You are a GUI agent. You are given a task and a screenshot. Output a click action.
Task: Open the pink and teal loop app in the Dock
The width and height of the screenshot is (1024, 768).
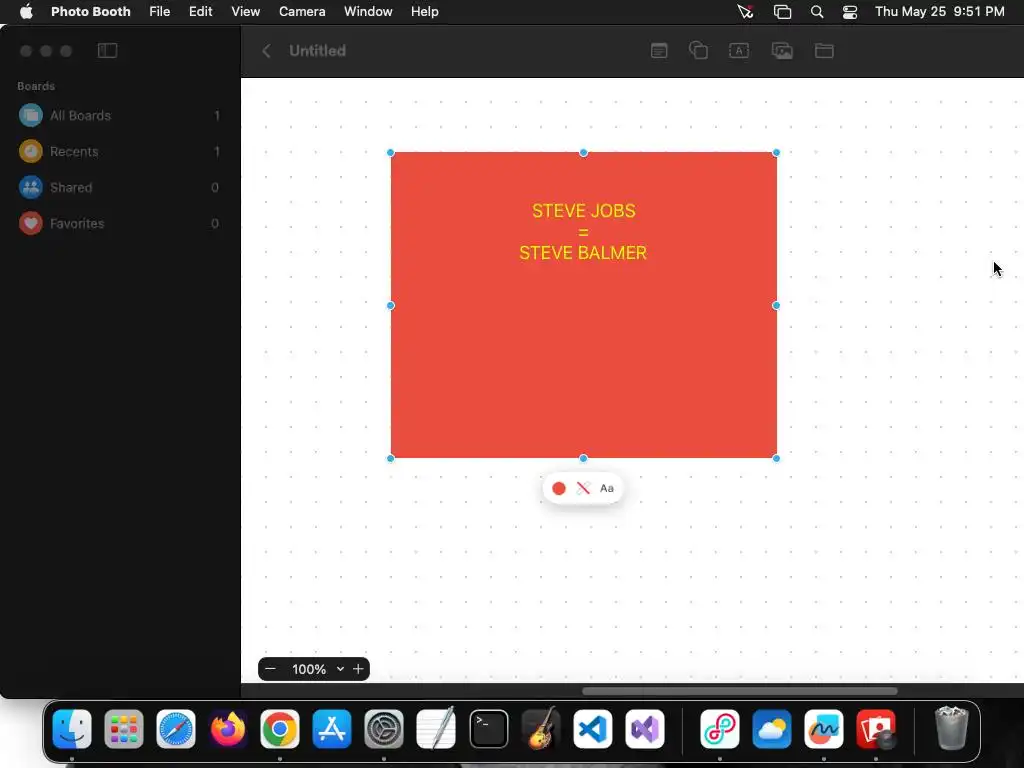pos(720,729)
